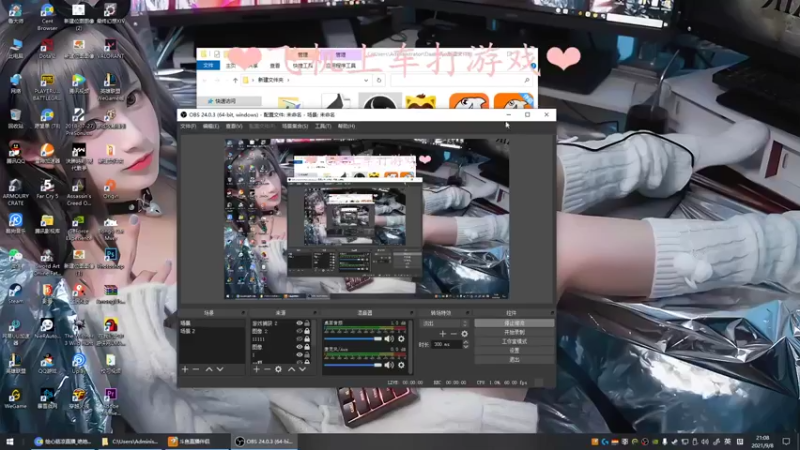Open the 编辑(E) menu in OBS

coord(211,126)
